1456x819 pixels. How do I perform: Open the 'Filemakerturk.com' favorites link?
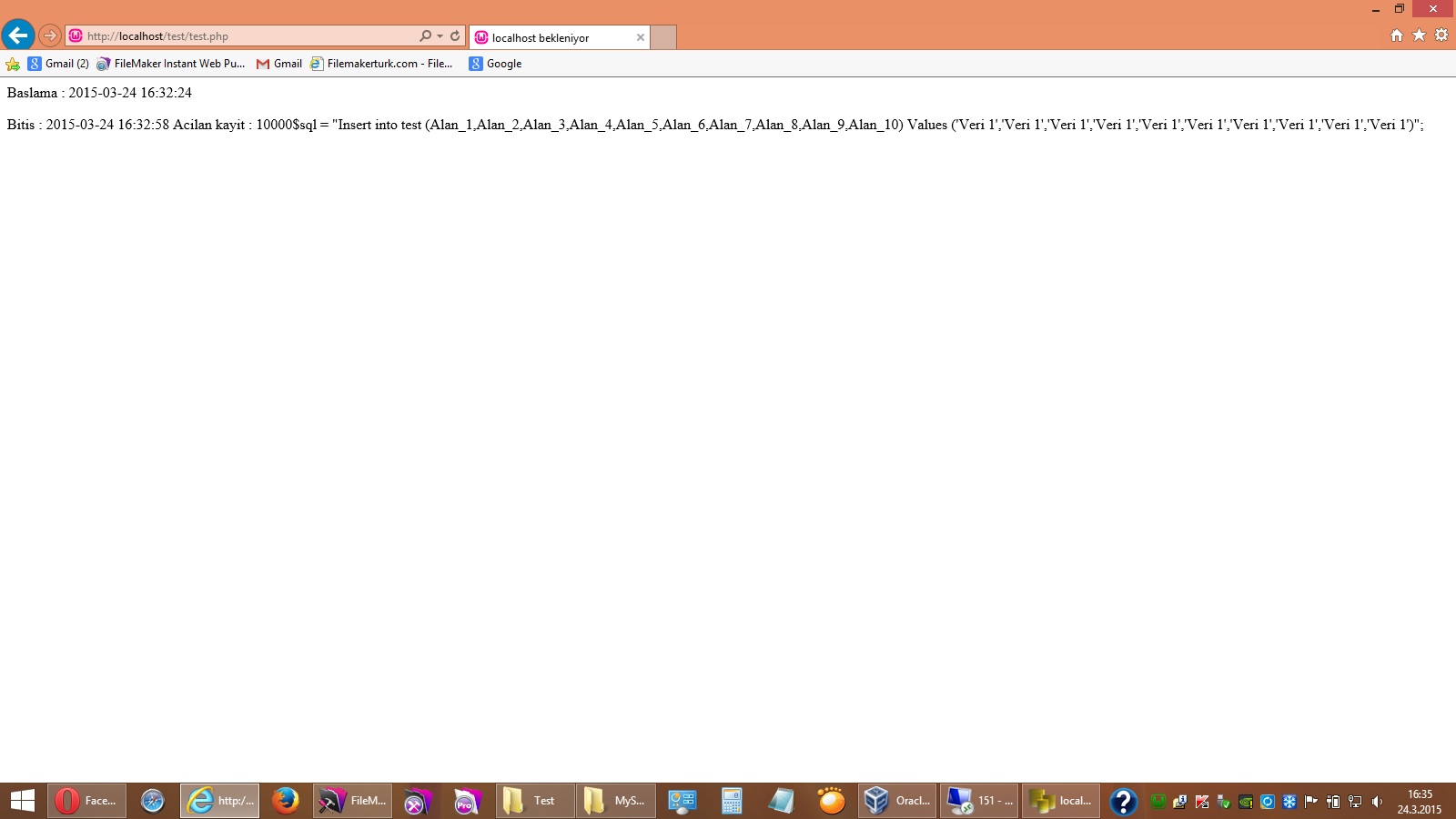(382, 64)
